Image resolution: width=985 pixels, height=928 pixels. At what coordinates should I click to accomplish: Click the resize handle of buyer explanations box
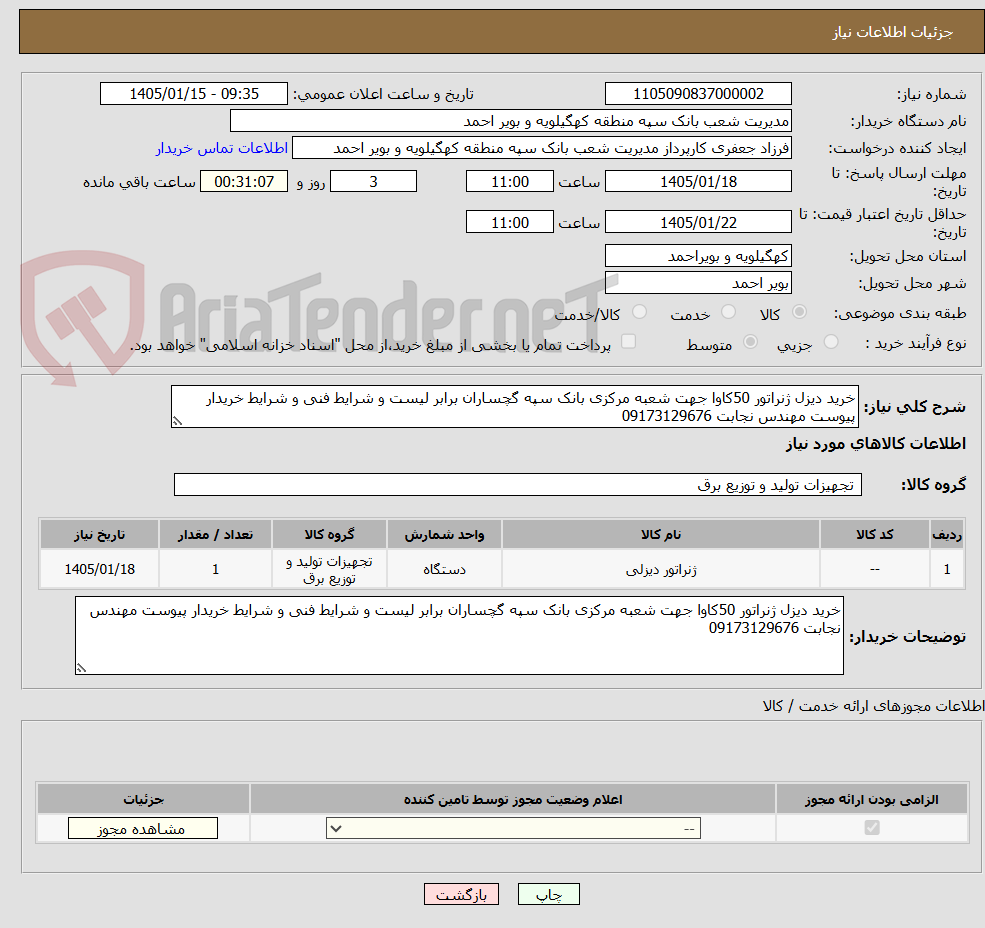[81, 668]
